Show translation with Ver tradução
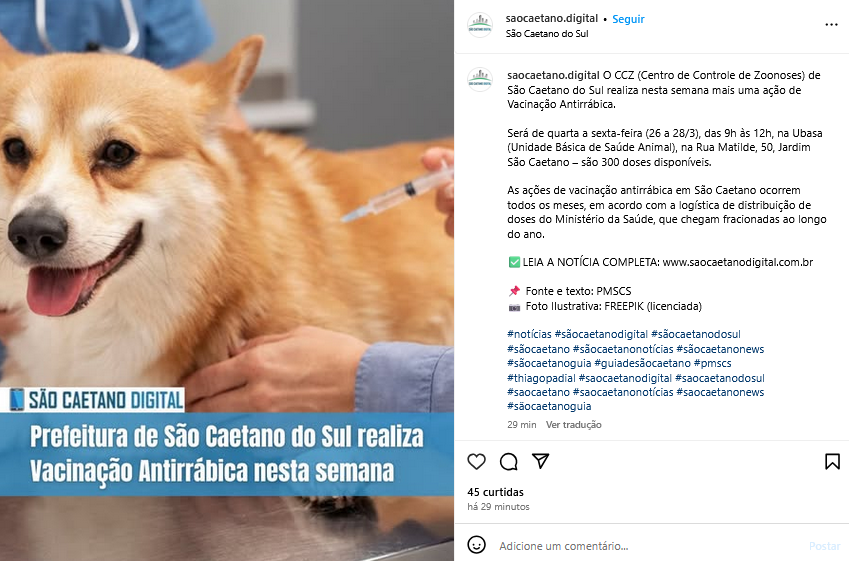The image size is (849, 561). tap(573, 425)
